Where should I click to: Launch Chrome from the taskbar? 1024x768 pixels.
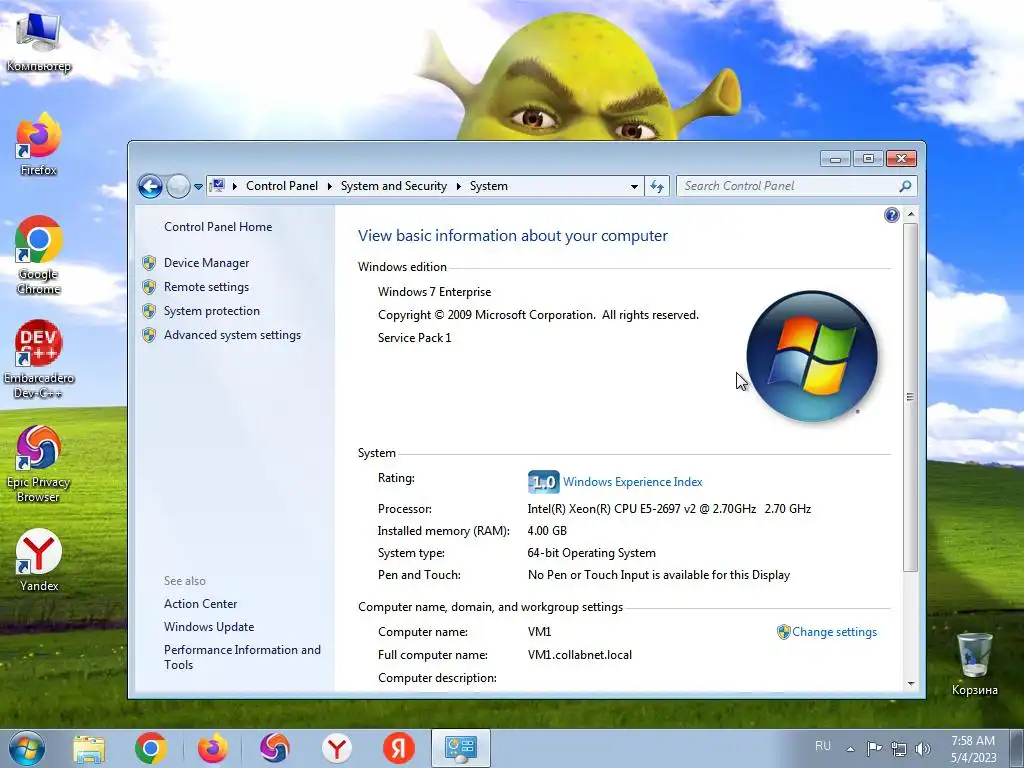pos(151,748)
